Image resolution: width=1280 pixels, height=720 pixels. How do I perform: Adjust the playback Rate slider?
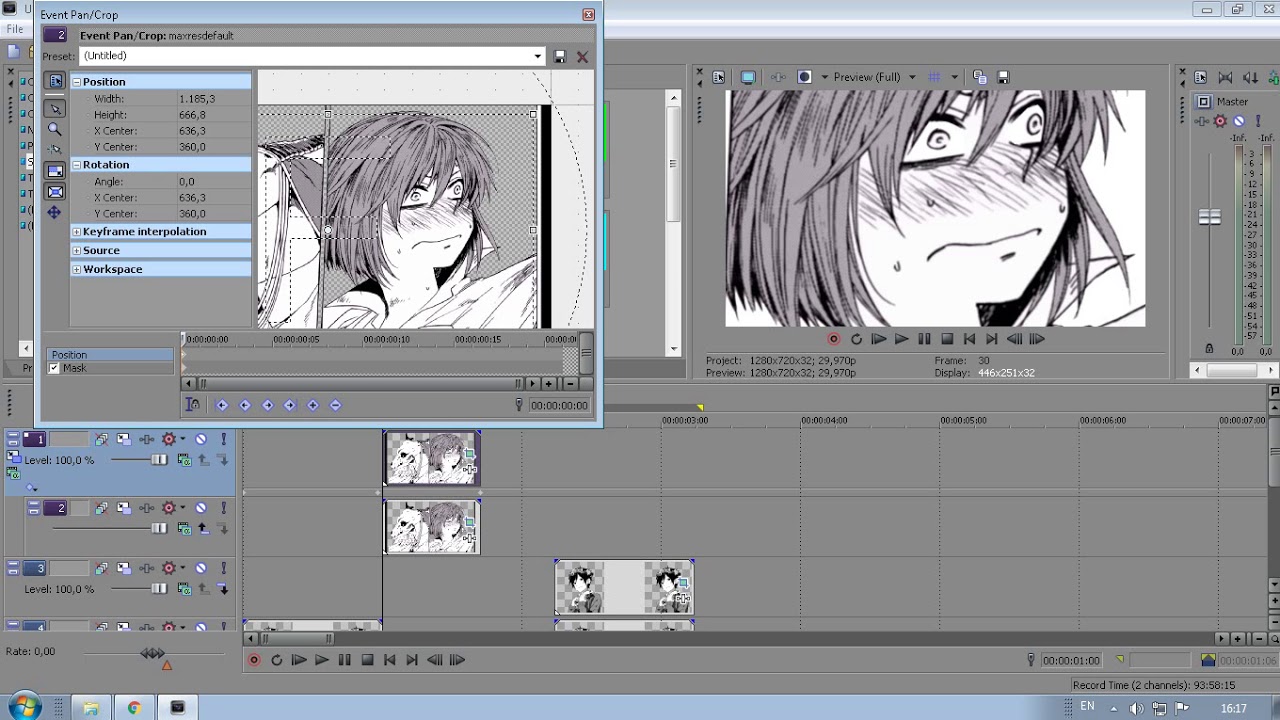click(152, 653)
